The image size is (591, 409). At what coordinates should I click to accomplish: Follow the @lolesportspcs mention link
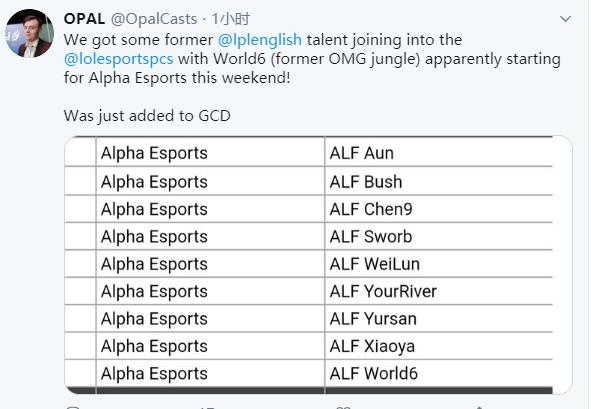pyautogui.click(x=119, y=59)
